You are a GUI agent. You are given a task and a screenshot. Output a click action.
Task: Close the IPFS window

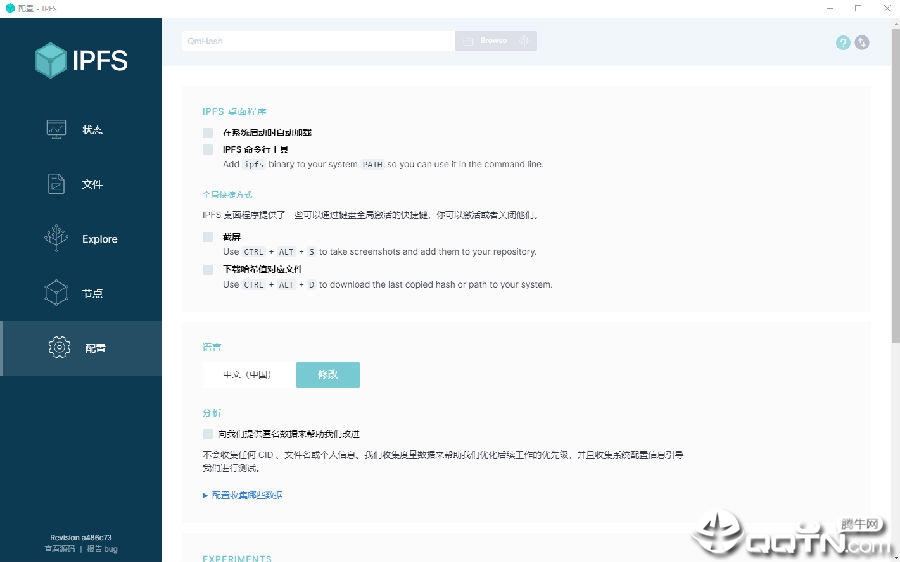point(886,8)
